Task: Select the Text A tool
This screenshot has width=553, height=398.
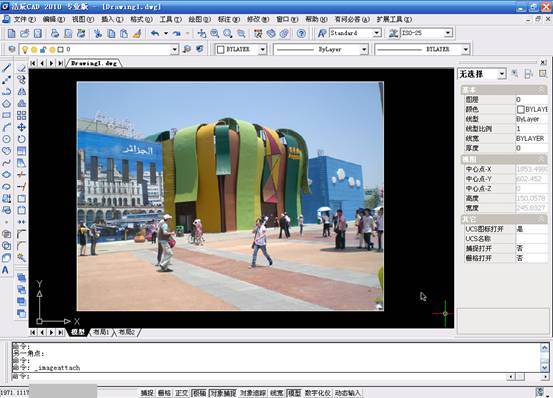Action: (x=6, y=270)
